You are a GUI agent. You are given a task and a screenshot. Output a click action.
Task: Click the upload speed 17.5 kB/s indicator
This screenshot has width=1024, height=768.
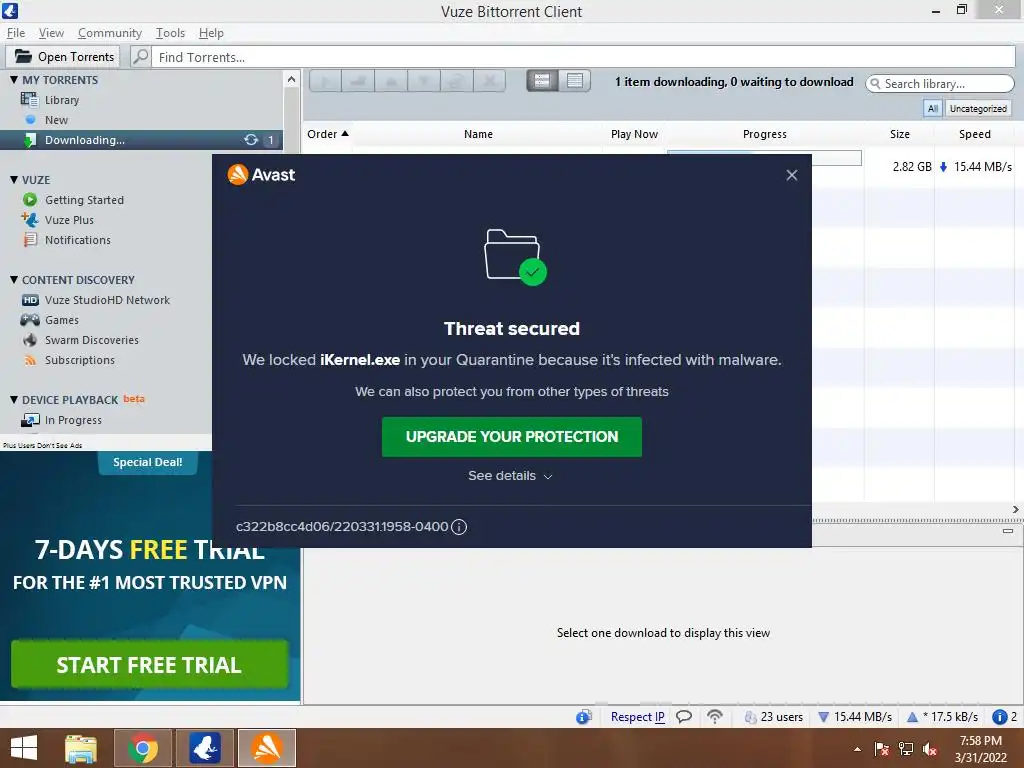pyautogui.click(x=942, y=716)
